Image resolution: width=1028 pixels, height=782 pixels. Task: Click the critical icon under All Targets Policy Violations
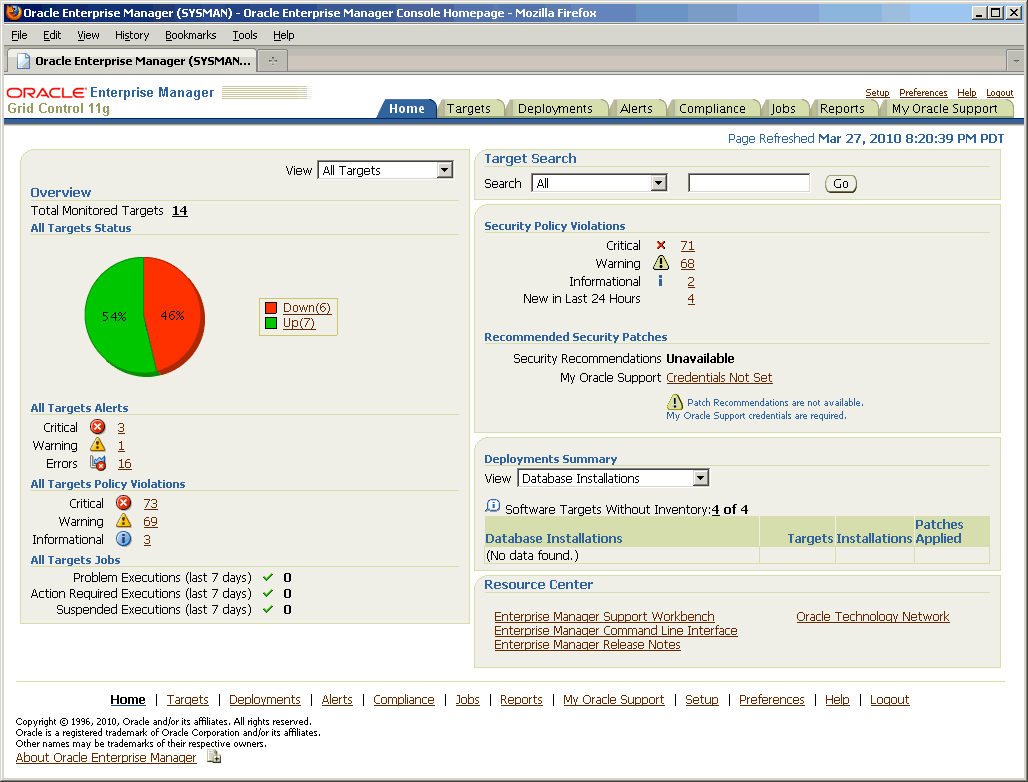[x=123, y=503]
